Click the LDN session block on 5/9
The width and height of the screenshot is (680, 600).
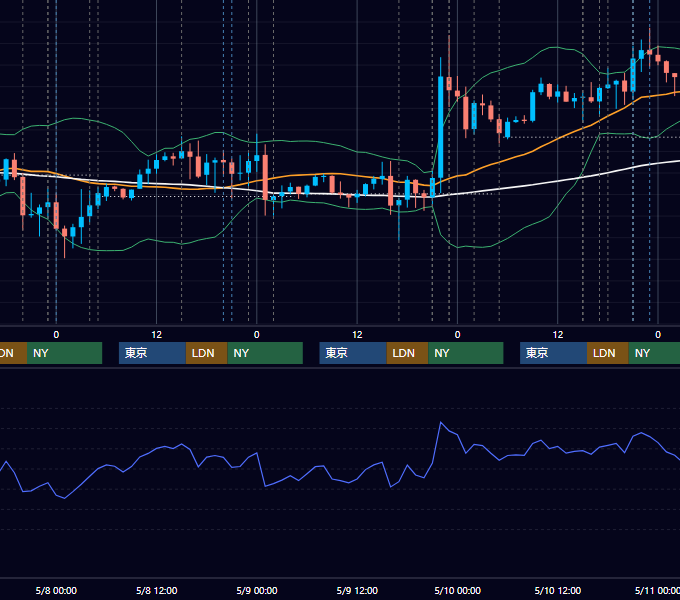point(407,353)
